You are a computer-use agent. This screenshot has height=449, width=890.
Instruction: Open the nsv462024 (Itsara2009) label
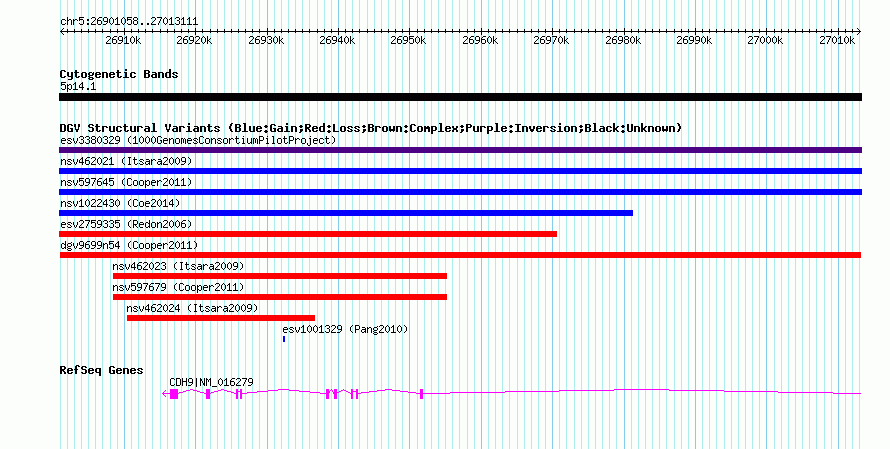click(x=192, y=308)
